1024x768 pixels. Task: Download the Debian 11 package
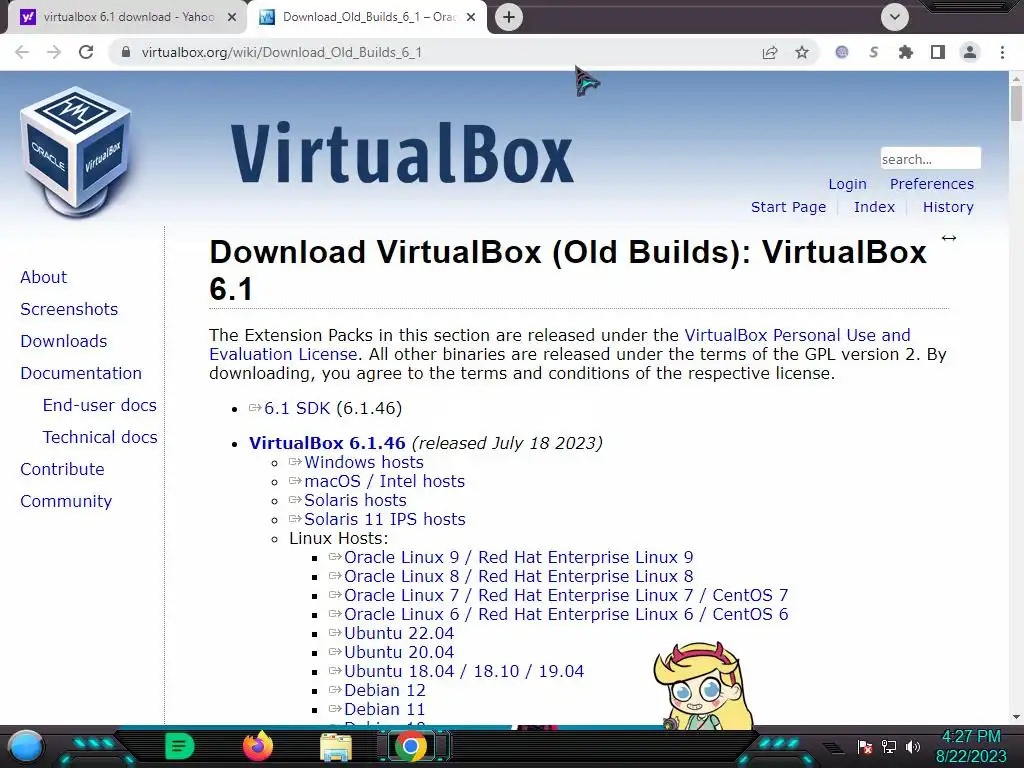(x=384, y=709)
